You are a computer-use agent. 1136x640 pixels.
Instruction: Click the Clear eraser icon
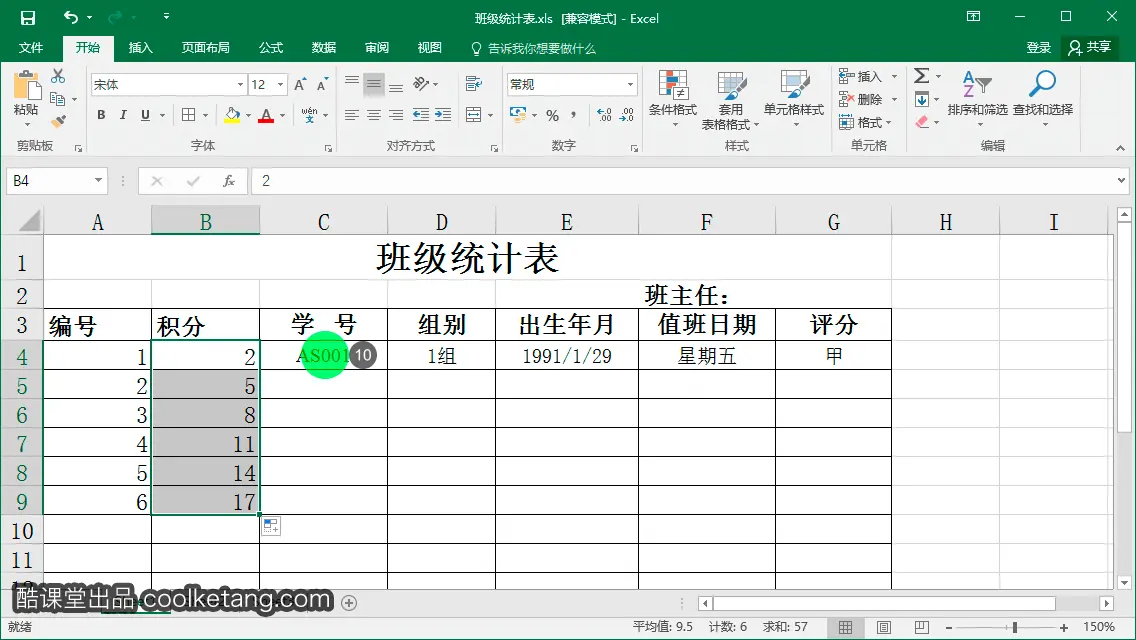(922, 122)
